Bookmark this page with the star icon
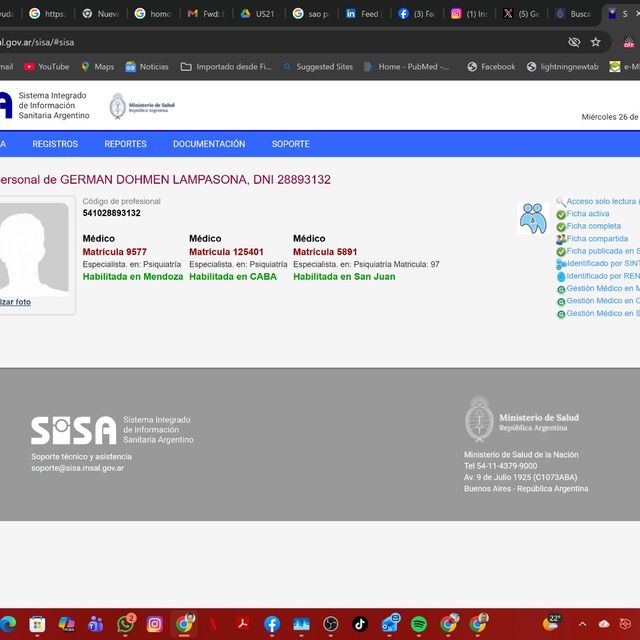The height and width of the screenshot is (640, 640). (x=596, y=42)
